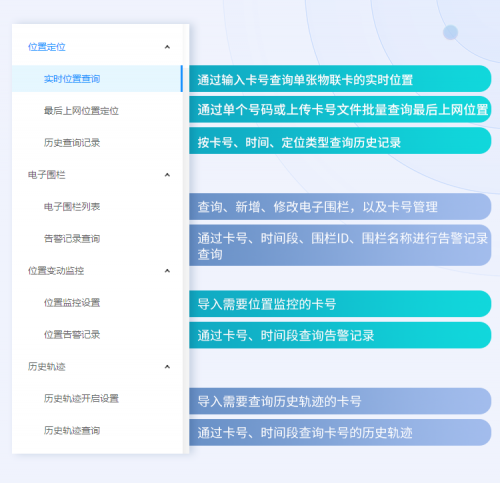Click the 按卡号、时间、定位类型查询历史记录 banner
Image resolution: width=500 pixels, height=483 pixels.
coord(340,141)
